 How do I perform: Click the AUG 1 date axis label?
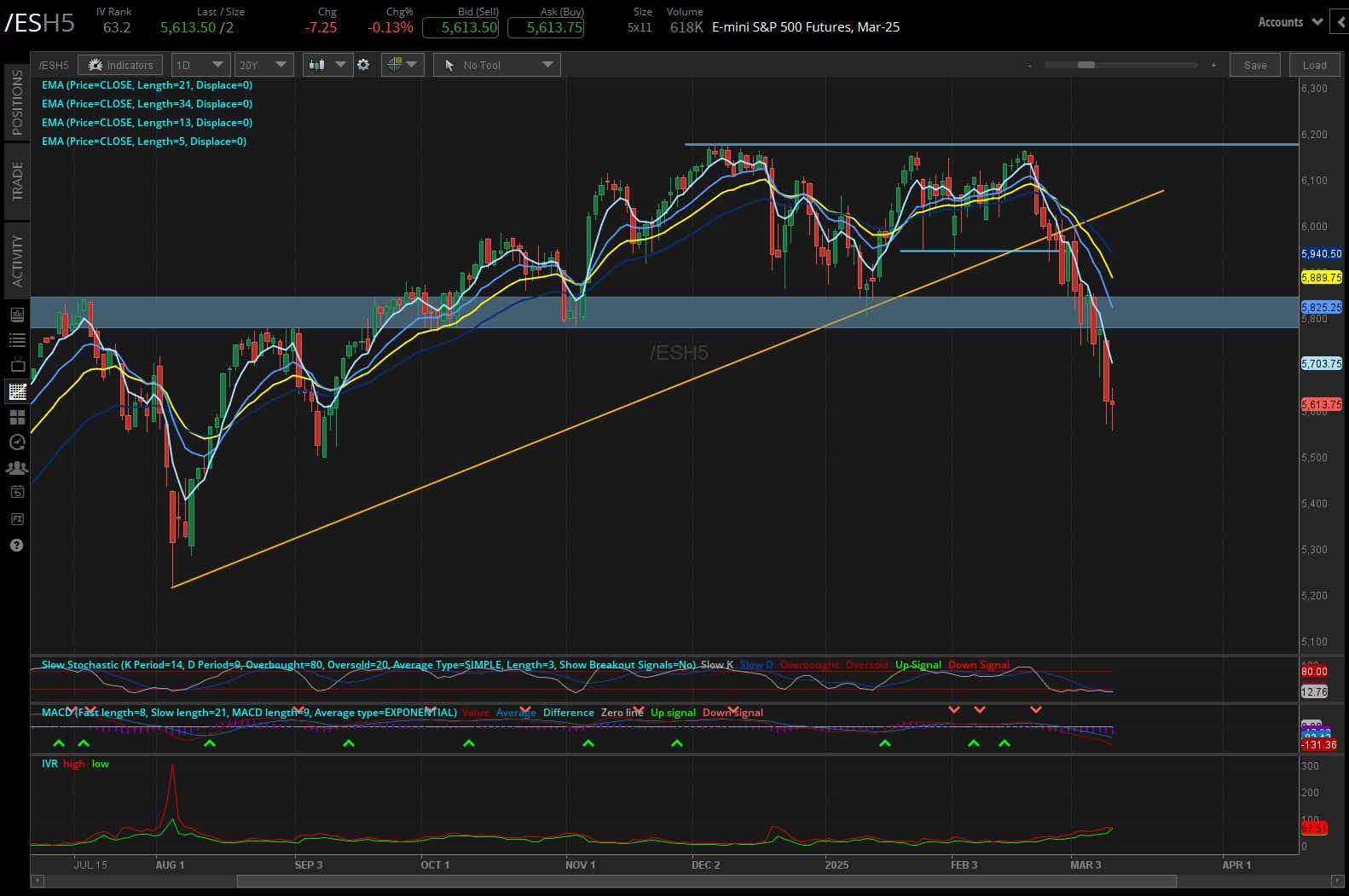(170, 864)
